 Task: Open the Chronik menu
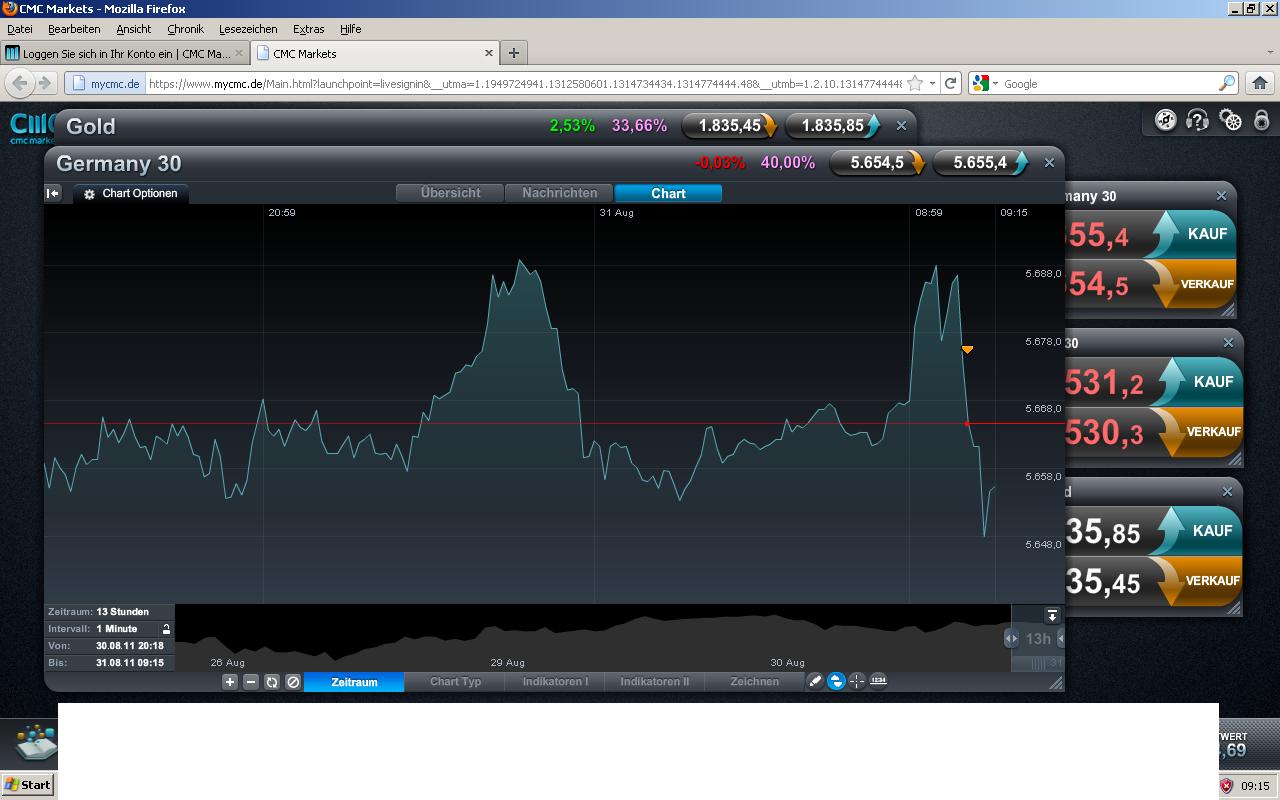185,29
